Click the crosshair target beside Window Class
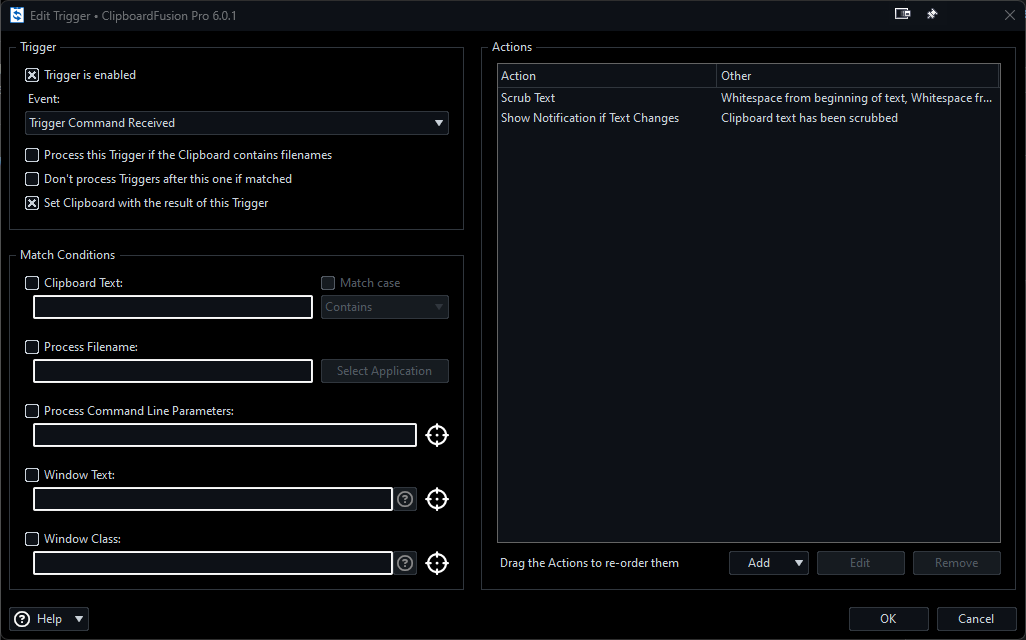 pos(437,563)
